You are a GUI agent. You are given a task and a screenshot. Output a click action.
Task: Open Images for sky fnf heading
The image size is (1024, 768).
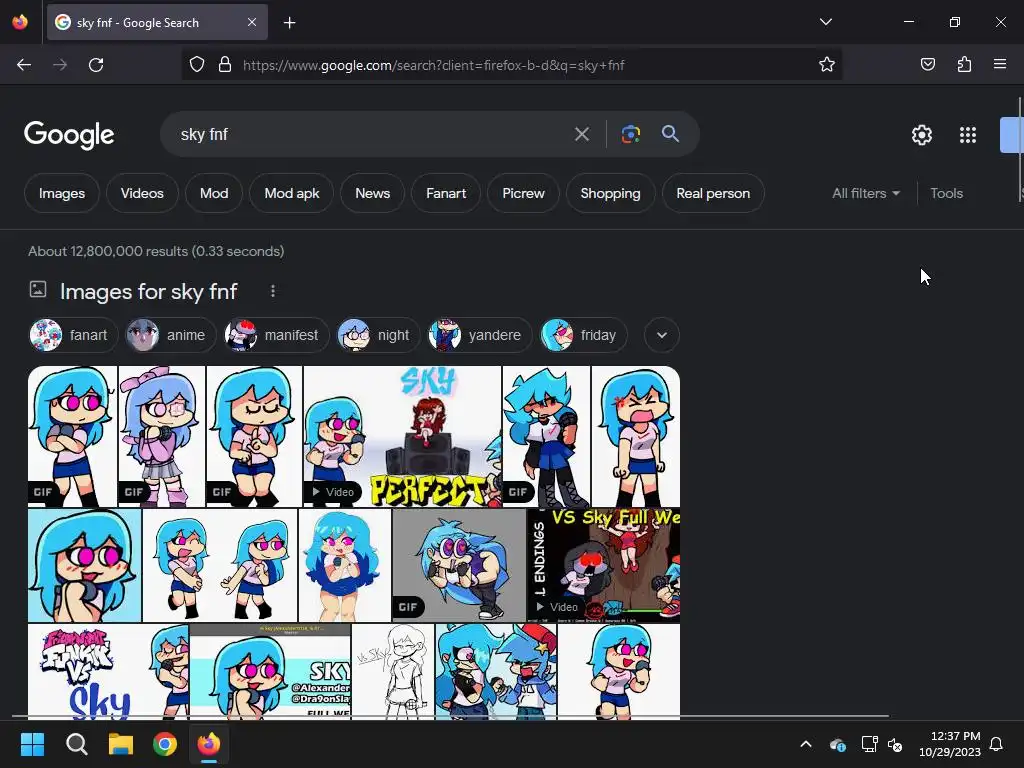pyautogui.click(x=149, y=291)
